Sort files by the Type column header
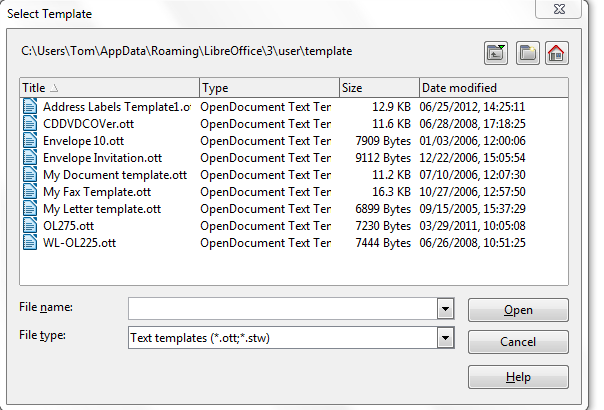Viewport: 604px width, 410px height. point(268,87)
